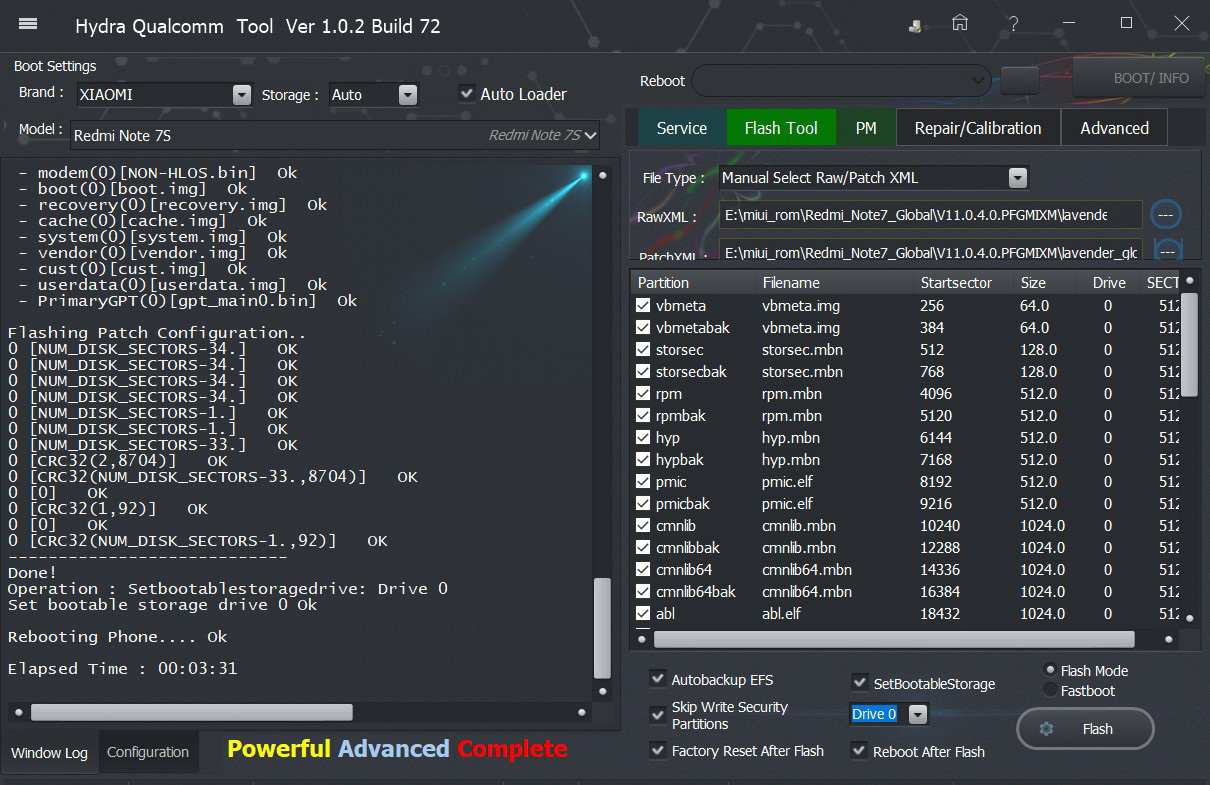The height and width of the screenshot is (785, 1210).
Task: Expand the Model dropdown Redmi Note 7S
Action: [590, 135]
